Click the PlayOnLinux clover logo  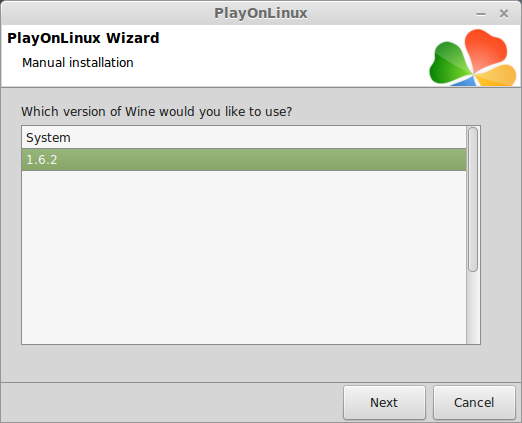click(x=473, y=57)
